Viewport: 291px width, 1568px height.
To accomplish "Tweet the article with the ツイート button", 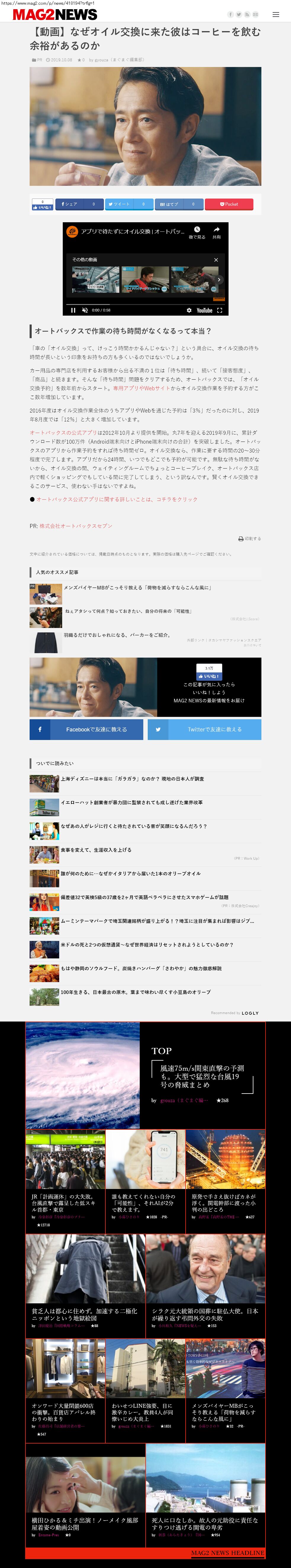I will [129, 204].
